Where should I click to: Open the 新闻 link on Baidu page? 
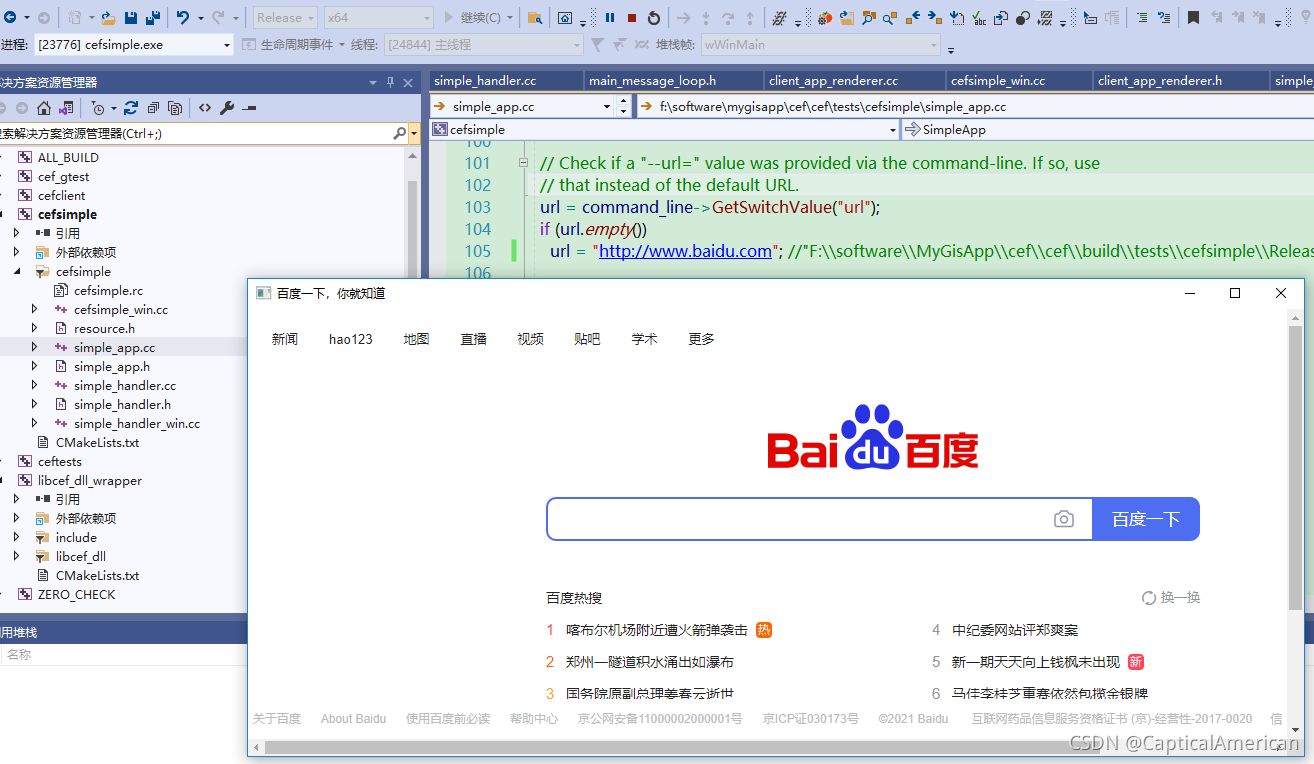[285, 339]
